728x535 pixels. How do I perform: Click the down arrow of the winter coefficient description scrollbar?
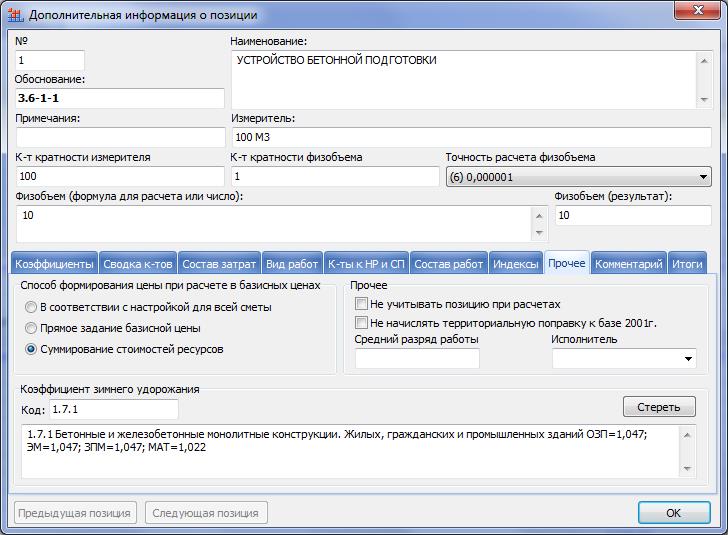coord(687,469)
